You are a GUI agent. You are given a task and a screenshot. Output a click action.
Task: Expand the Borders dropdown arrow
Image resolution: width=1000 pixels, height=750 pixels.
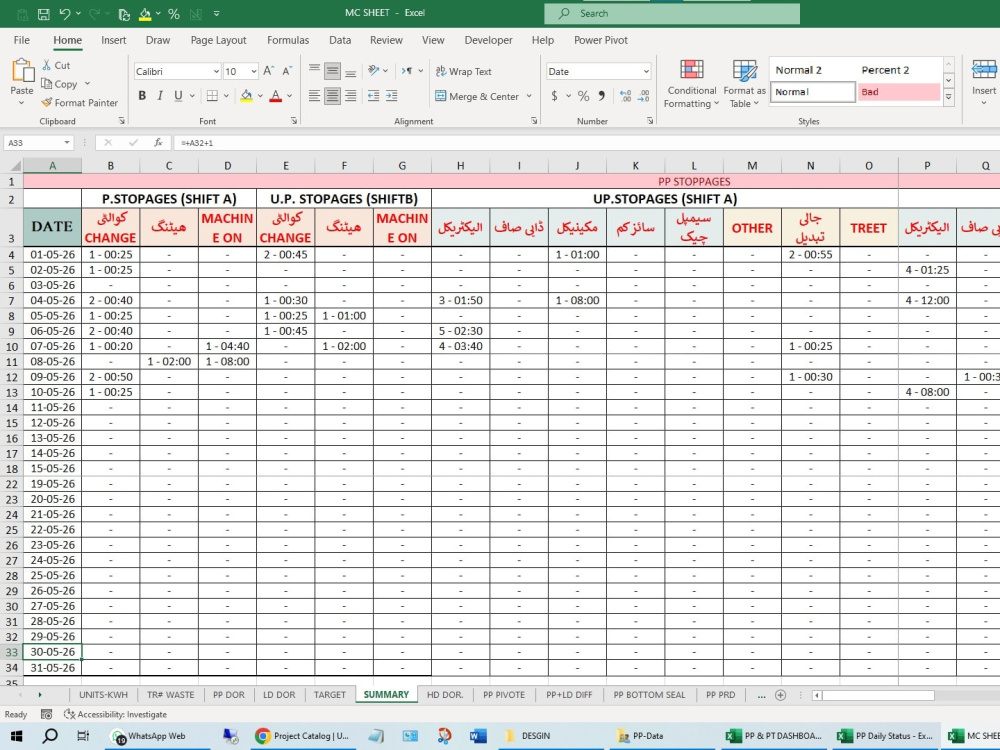point(226,96)
